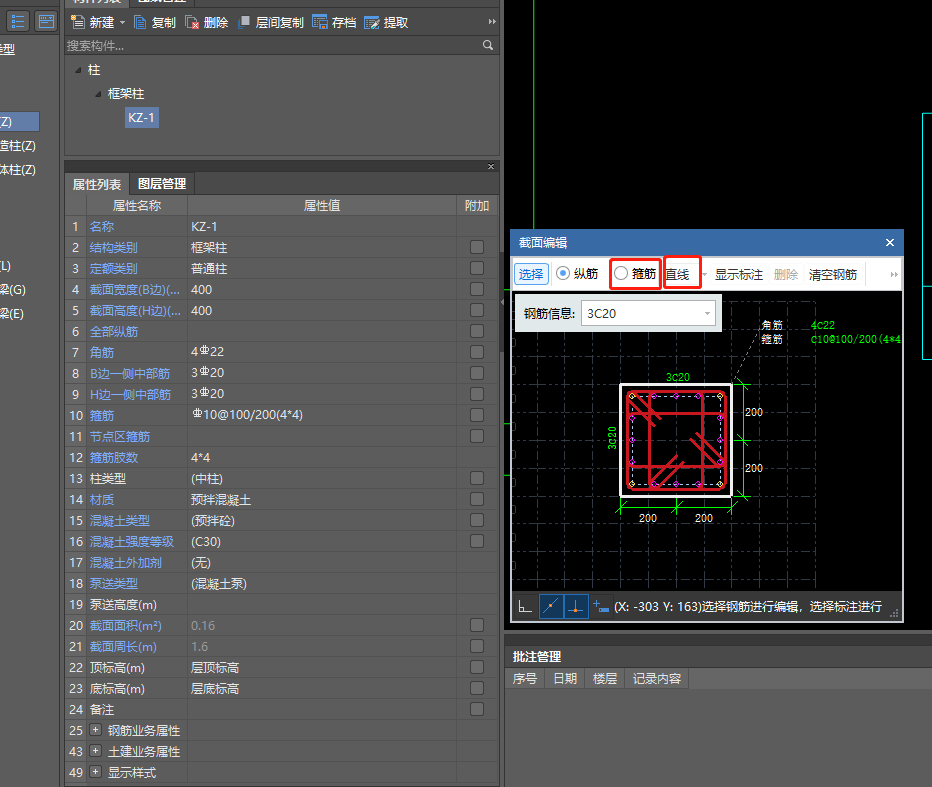
Task: Click the 顶标高 value 层顶标高
Action: point(322,668)
